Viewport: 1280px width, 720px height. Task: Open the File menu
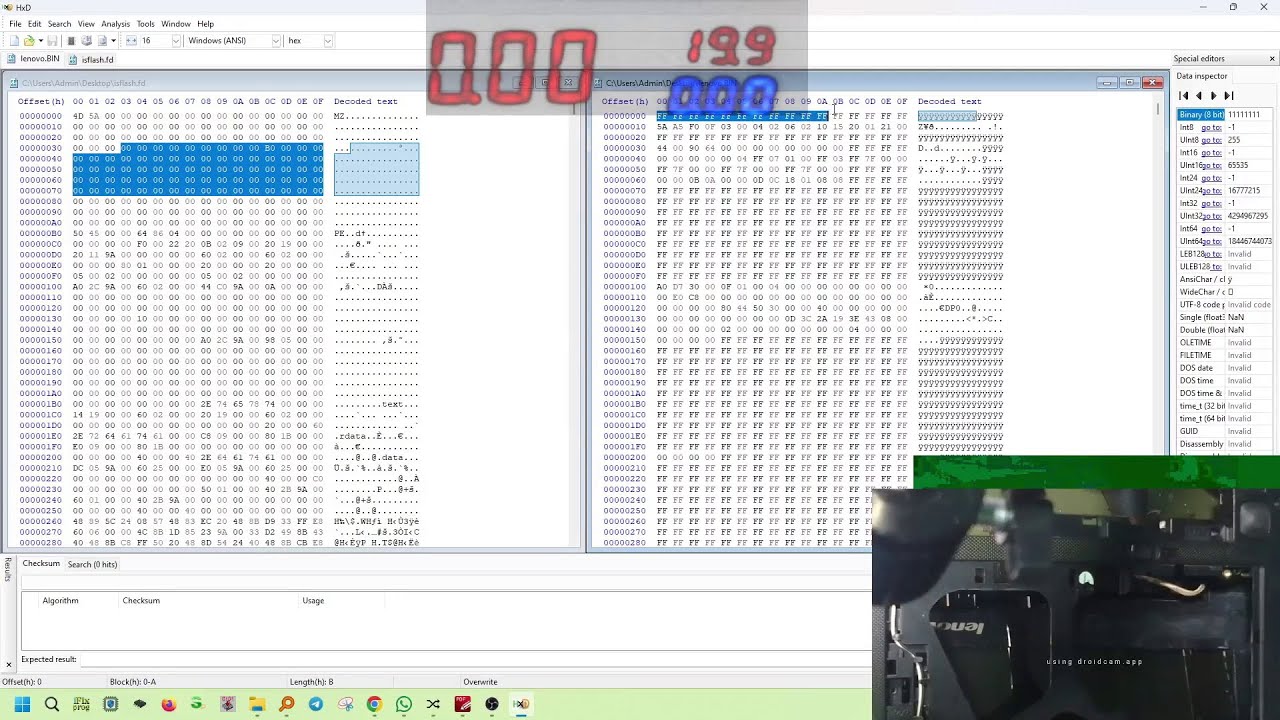15,24
